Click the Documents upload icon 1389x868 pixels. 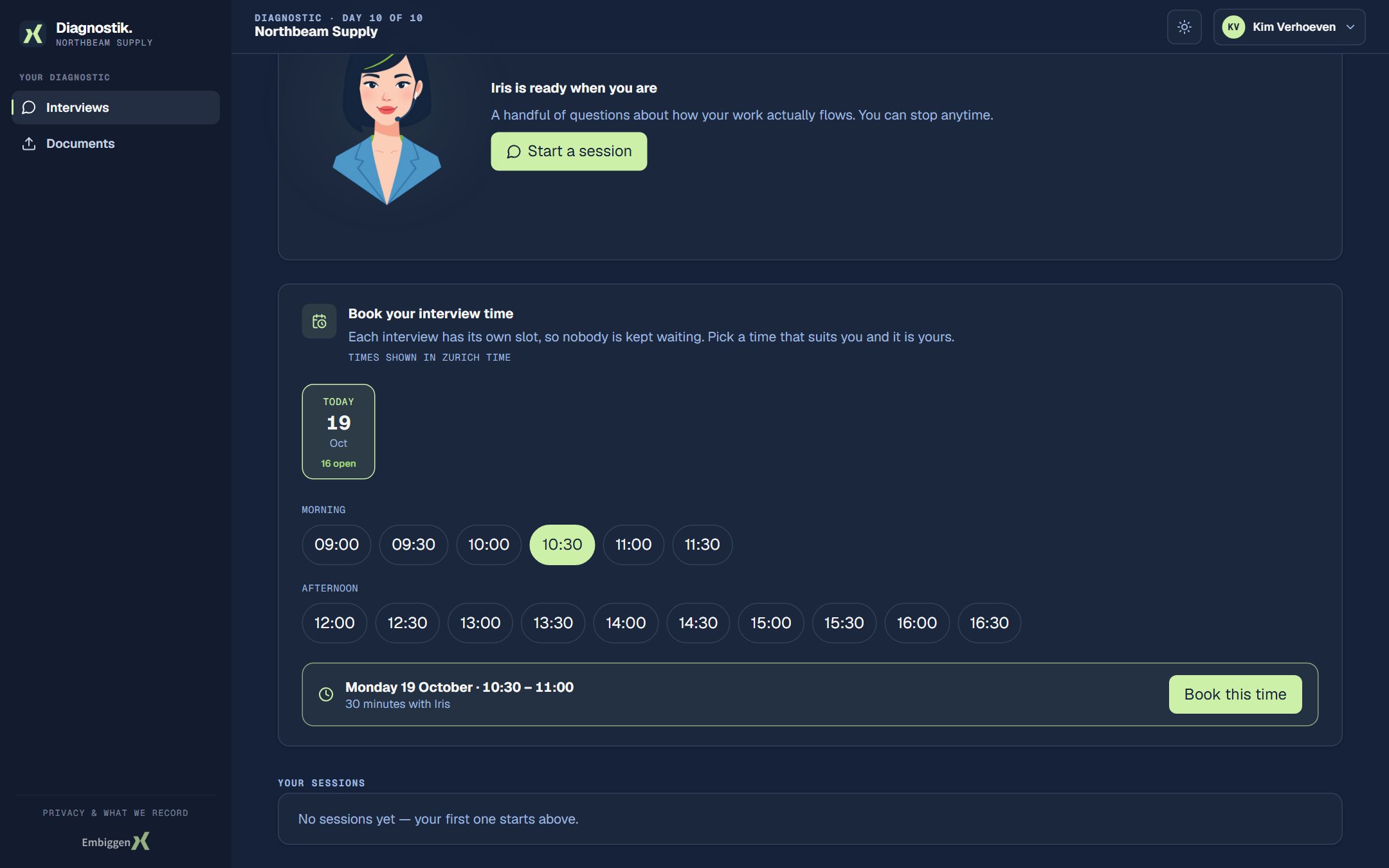[29, 143]
